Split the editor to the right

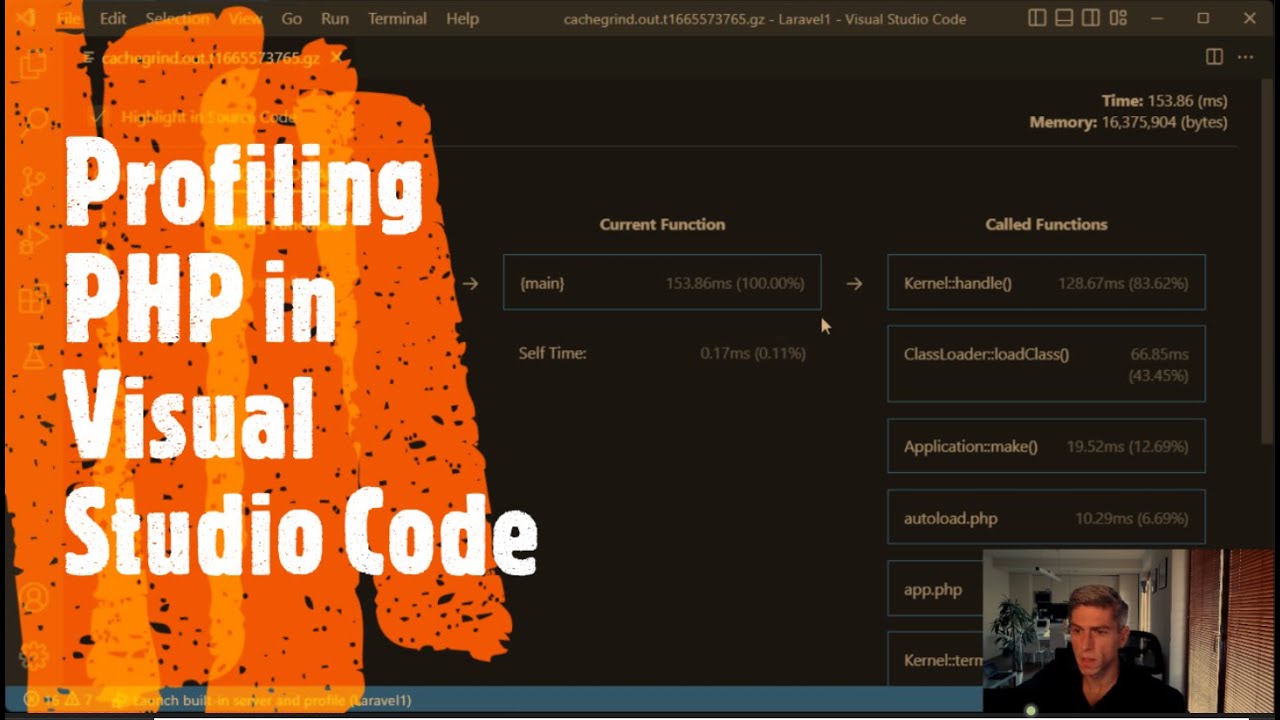[1214, 57]
